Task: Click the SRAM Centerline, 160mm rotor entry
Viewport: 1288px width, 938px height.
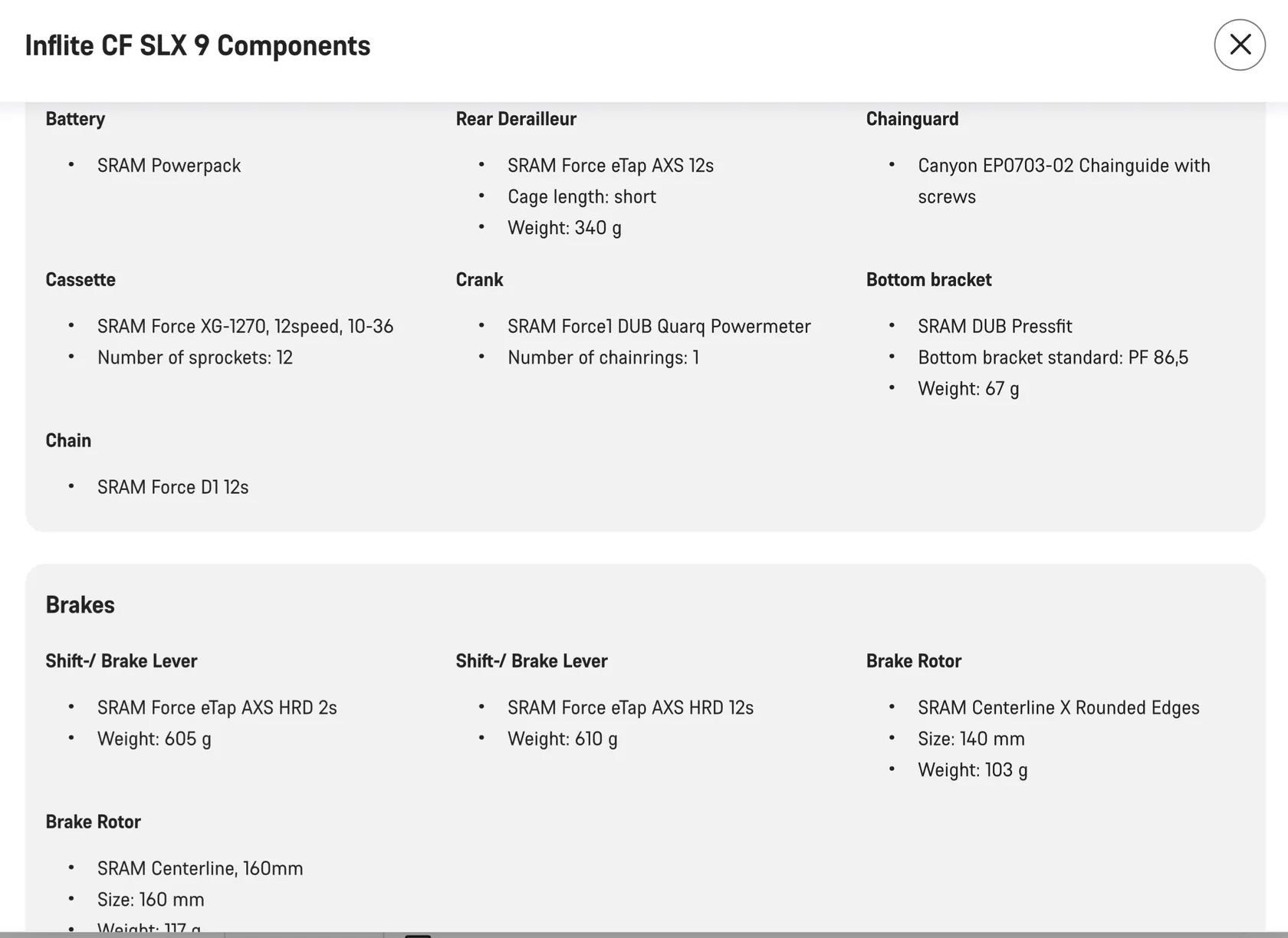Action: coord(200,868)
